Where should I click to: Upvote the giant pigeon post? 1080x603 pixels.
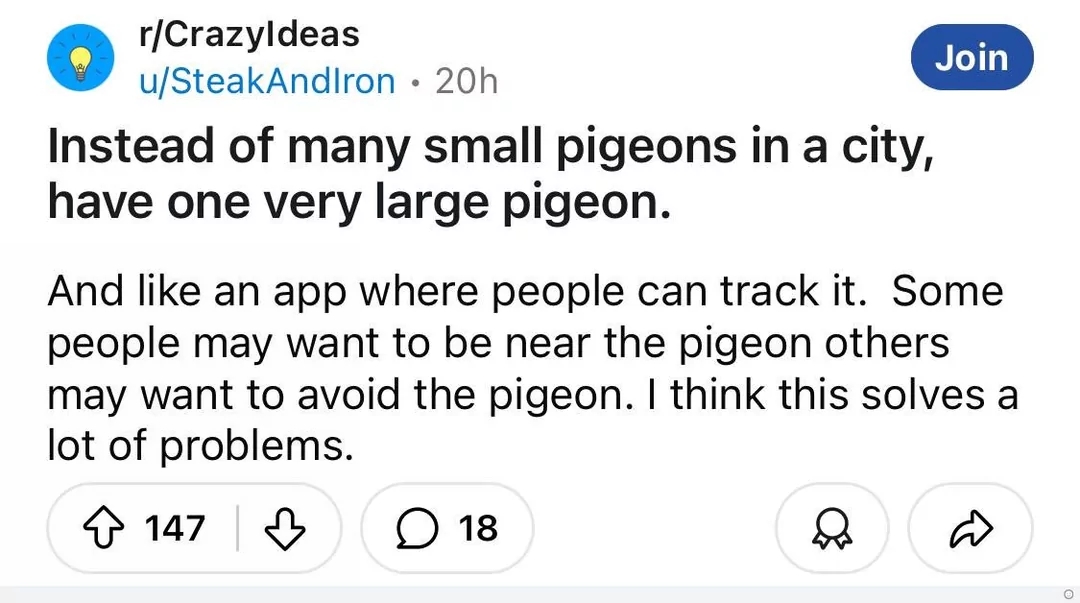pos(104,529)
